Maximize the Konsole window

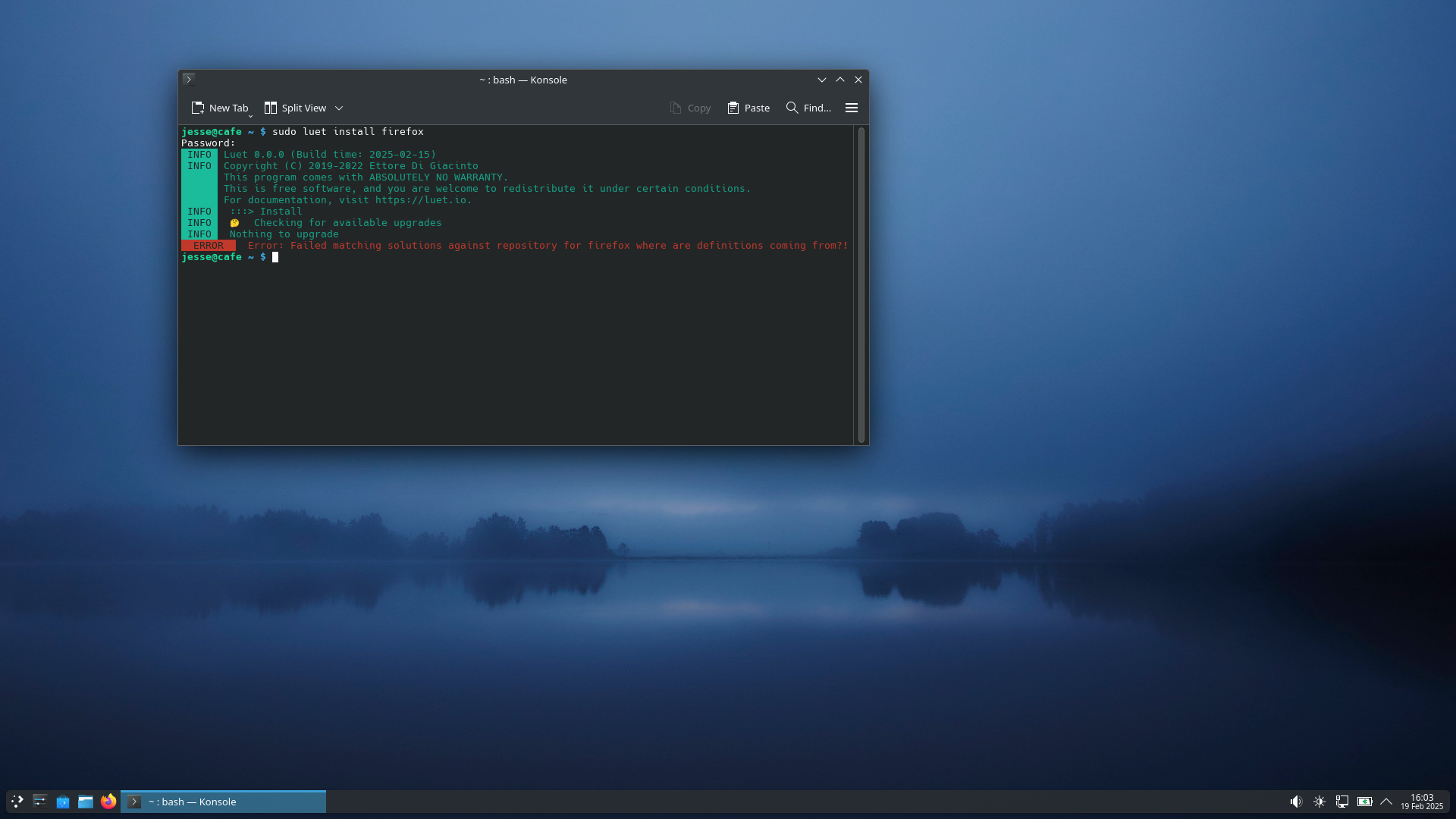click(x=840, y=80)
